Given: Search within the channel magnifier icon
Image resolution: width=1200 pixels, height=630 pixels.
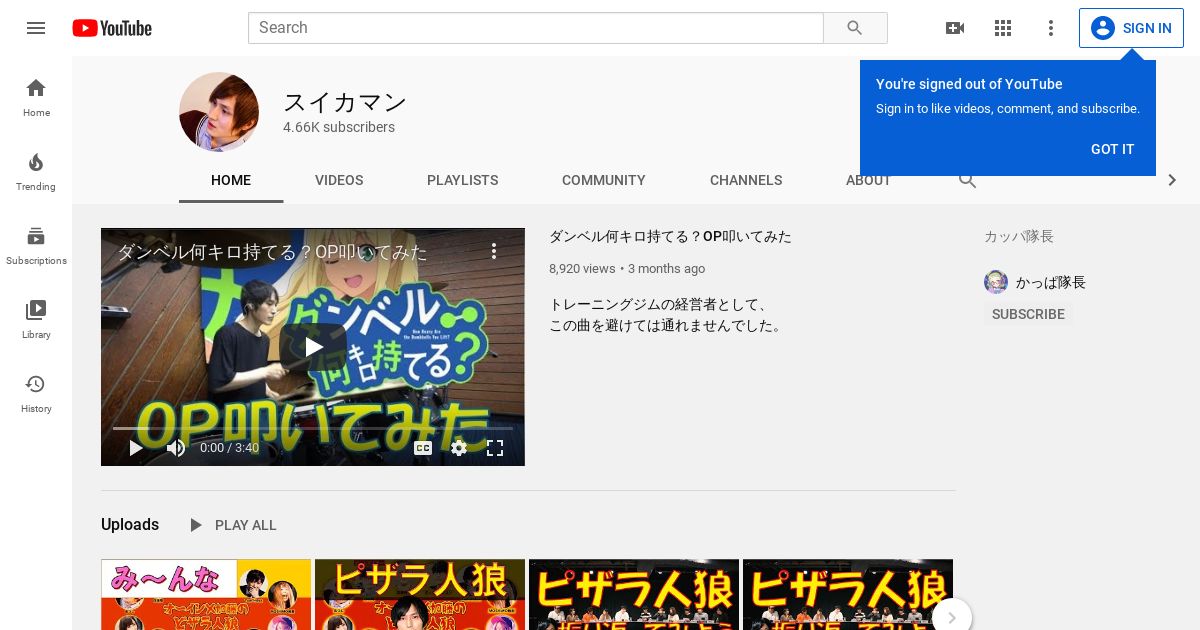Looking at the screenshot, I should tap(967, 180).
